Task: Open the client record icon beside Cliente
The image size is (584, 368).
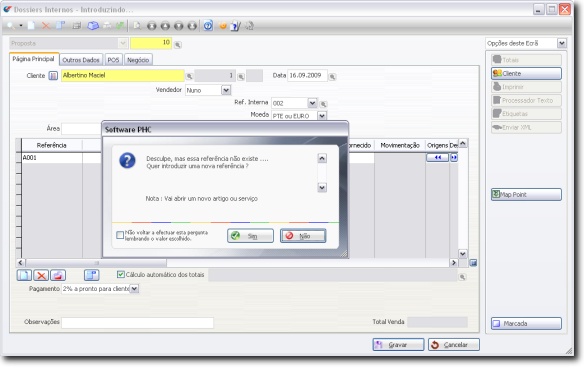Action: click(x=53, y=76)
